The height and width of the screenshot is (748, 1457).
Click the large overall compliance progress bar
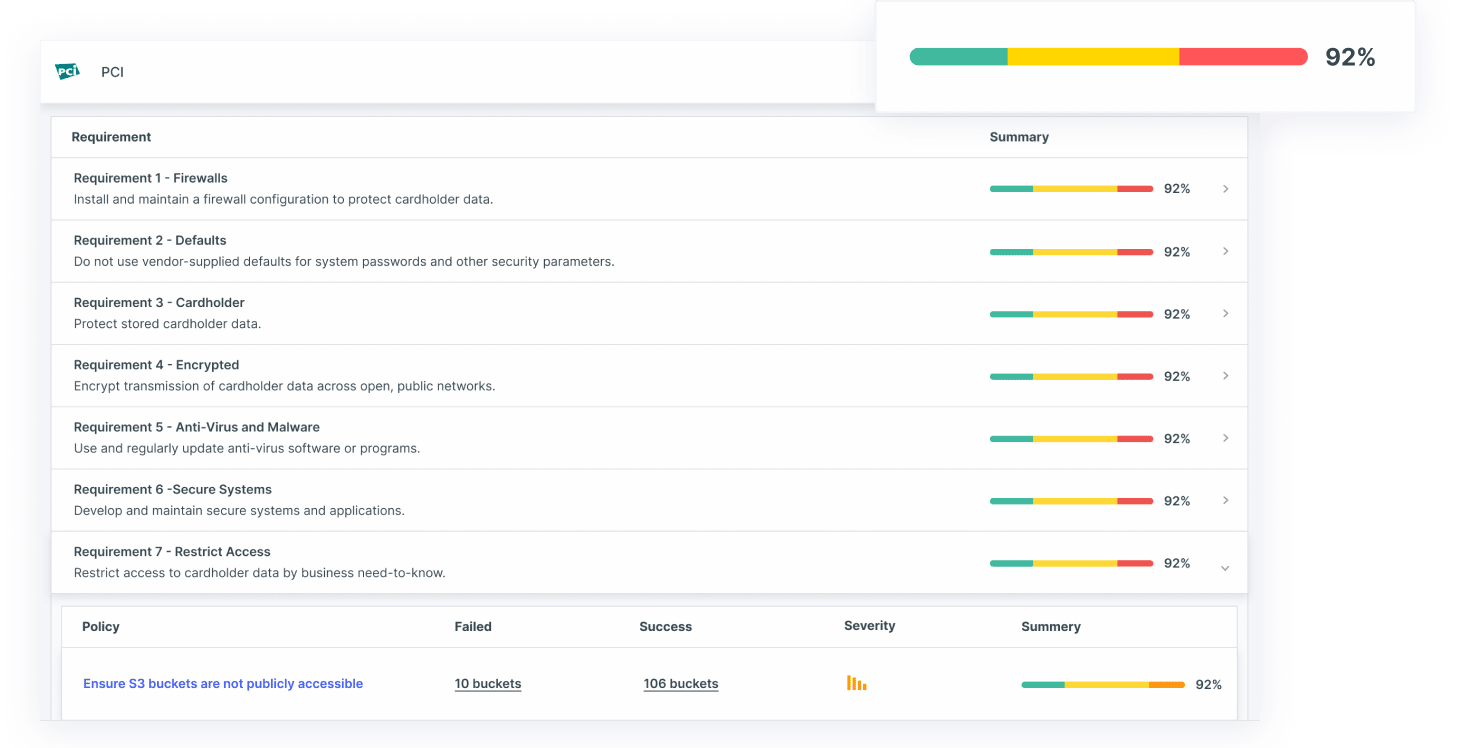[x=1108, y=57]
